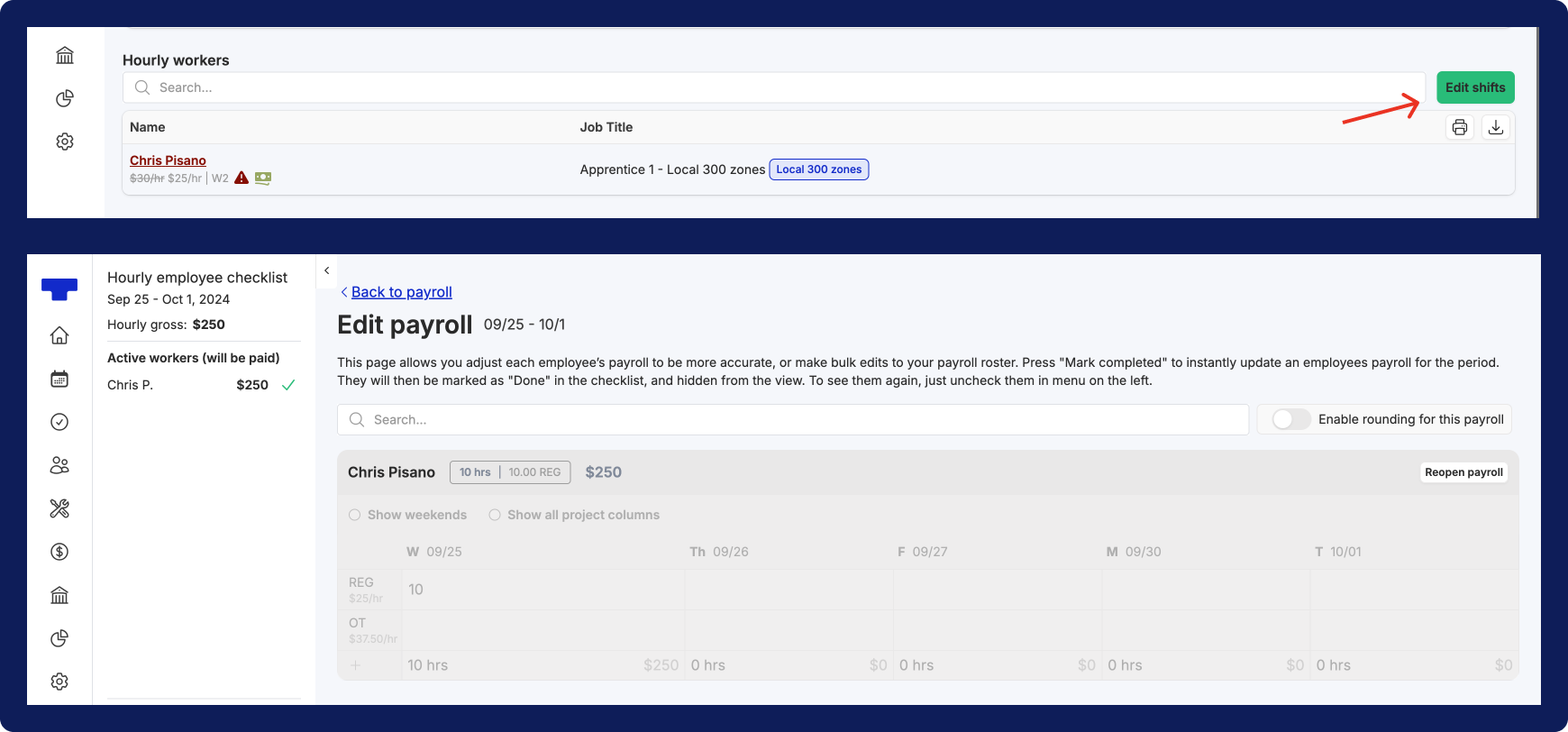Open the pie chart icon in lower sidebar
This screenshot has width=1568, height=732.
point(59,638)
